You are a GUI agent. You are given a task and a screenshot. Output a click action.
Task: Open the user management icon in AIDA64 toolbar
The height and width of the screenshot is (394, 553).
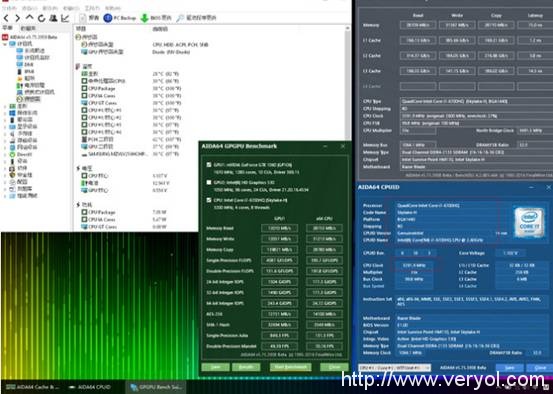pos(53,18)
